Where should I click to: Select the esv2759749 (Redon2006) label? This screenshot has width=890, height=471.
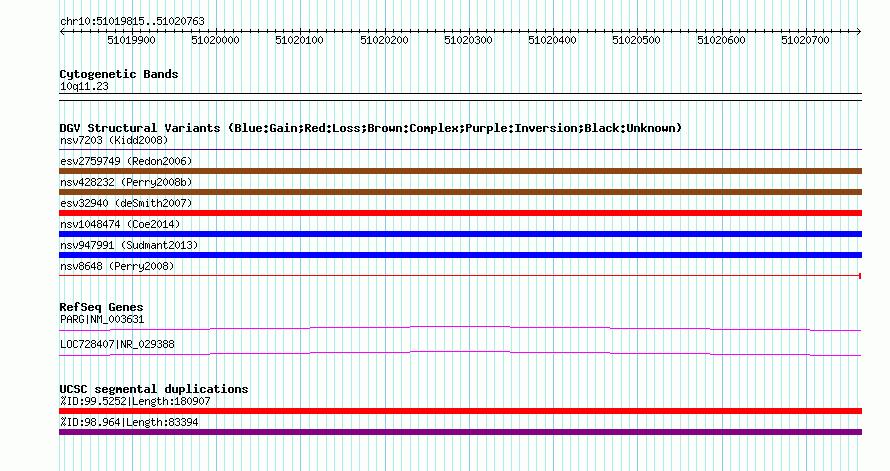(x=126, y=161)
